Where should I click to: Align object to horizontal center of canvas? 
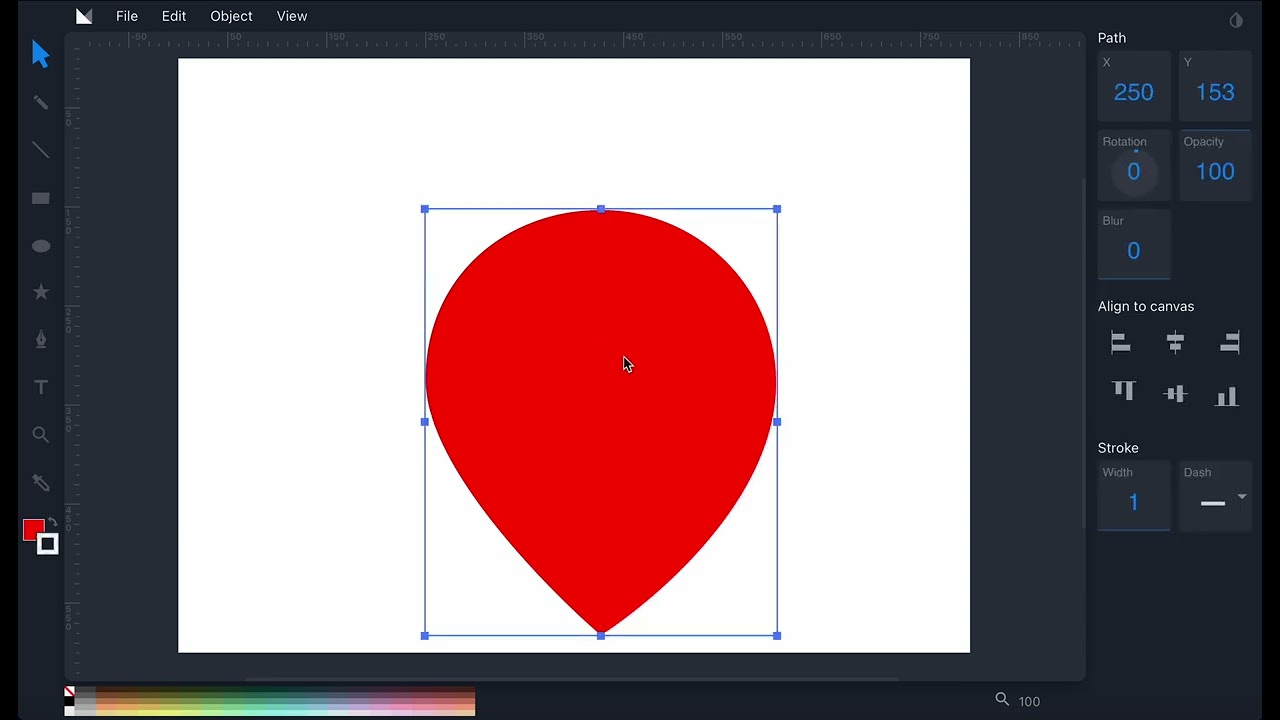click(x=1175, y=343)
